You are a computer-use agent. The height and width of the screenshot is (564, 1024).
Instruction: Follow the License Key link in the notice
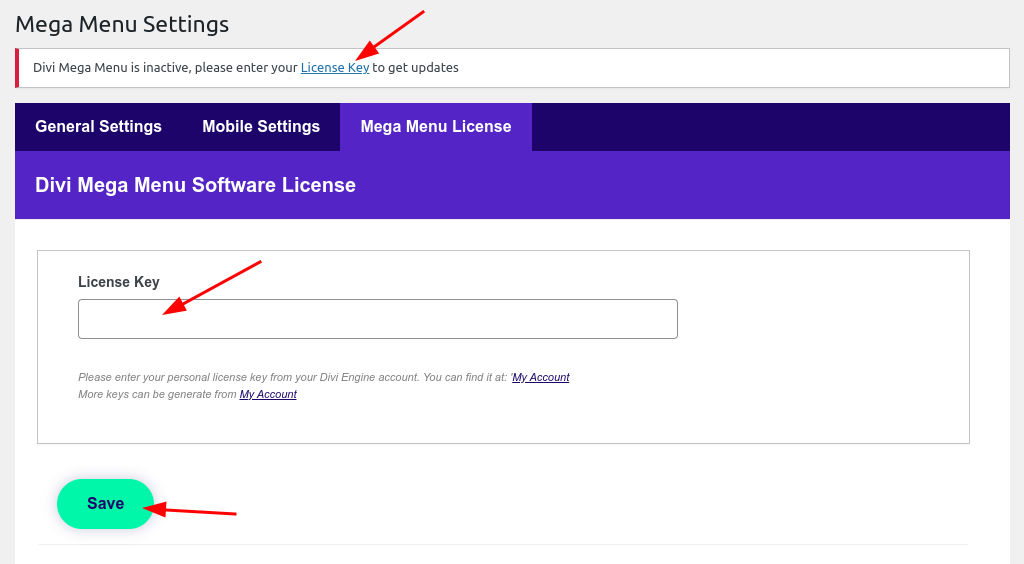point(335,67)
